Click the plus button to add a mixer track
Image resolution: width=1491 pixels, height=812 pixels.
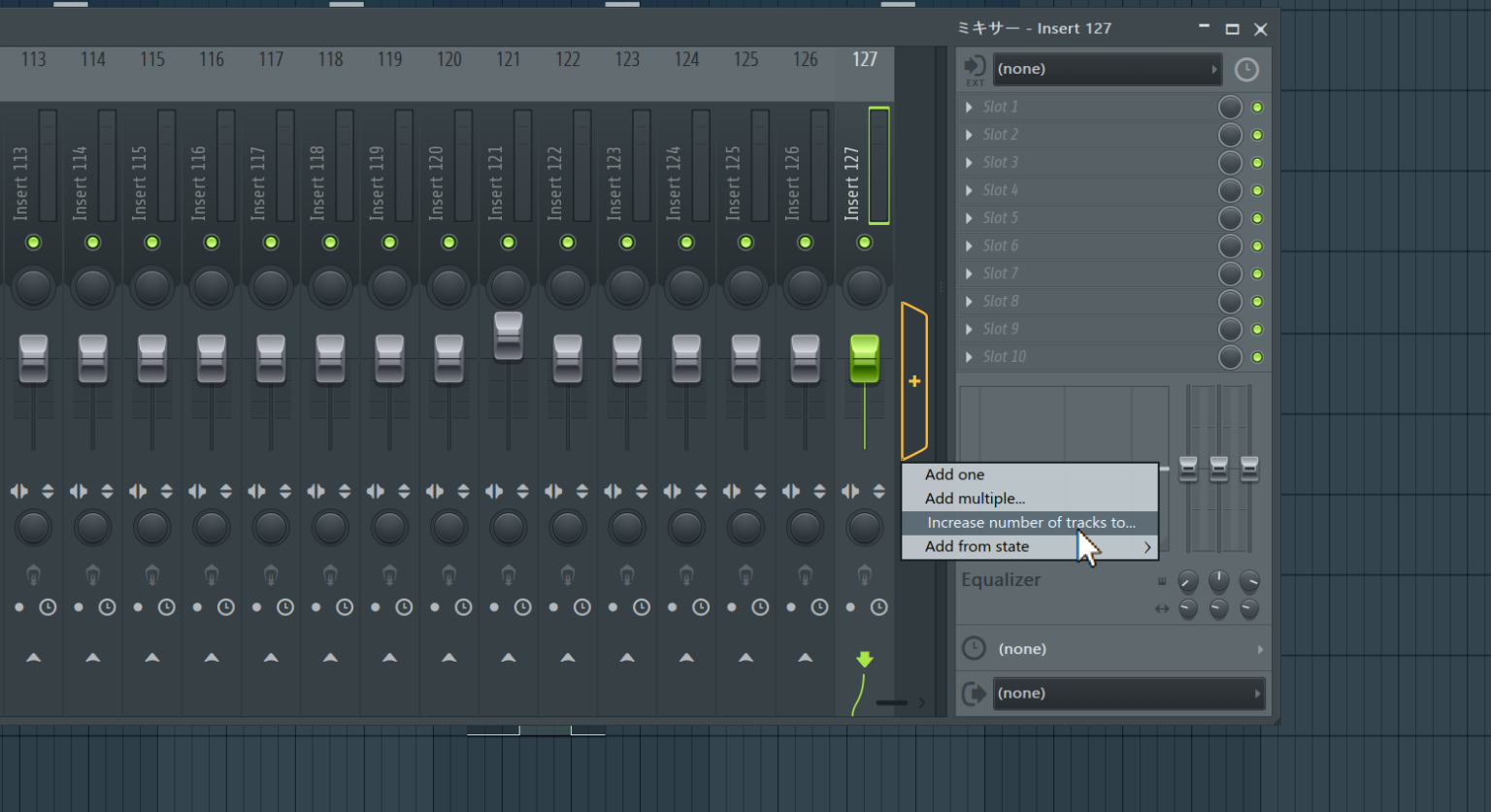[913, 381]
